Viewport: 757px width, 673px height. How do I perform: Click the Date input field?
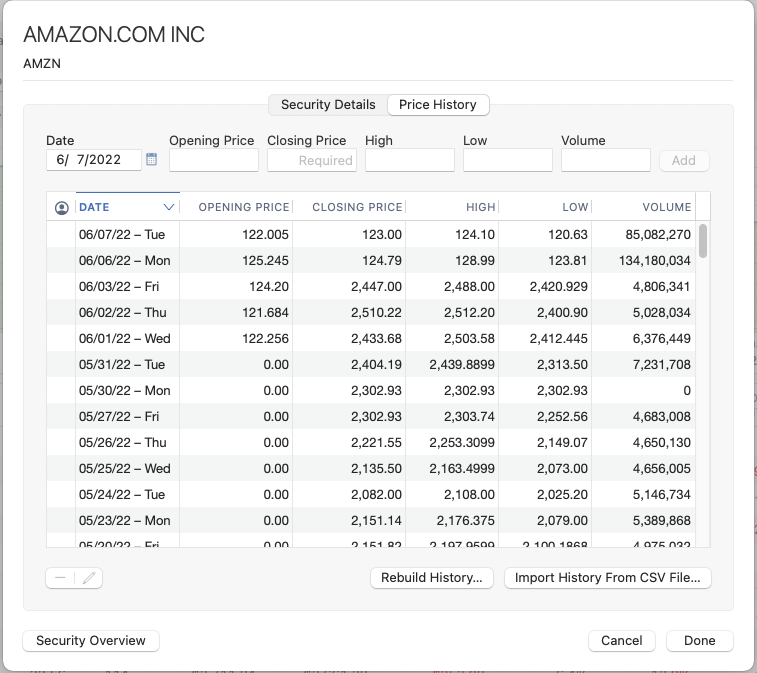(x=94, y=160)
